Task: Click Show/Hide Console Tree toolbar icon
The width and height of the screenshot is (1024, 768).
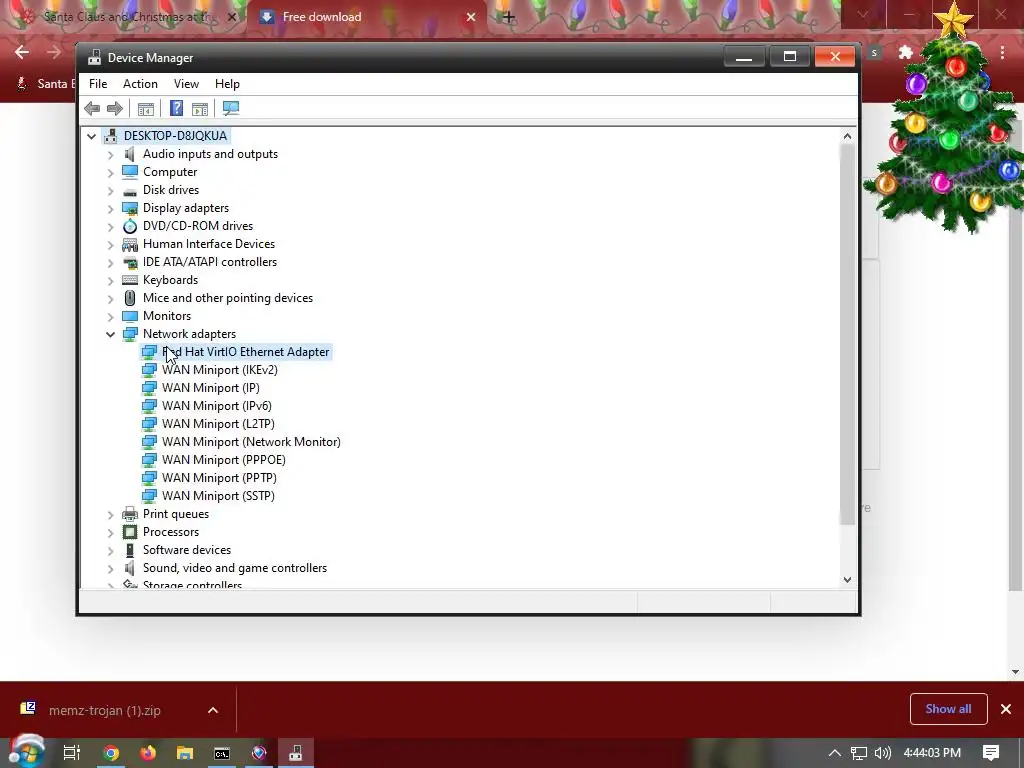Action: [x=146, y=108]
